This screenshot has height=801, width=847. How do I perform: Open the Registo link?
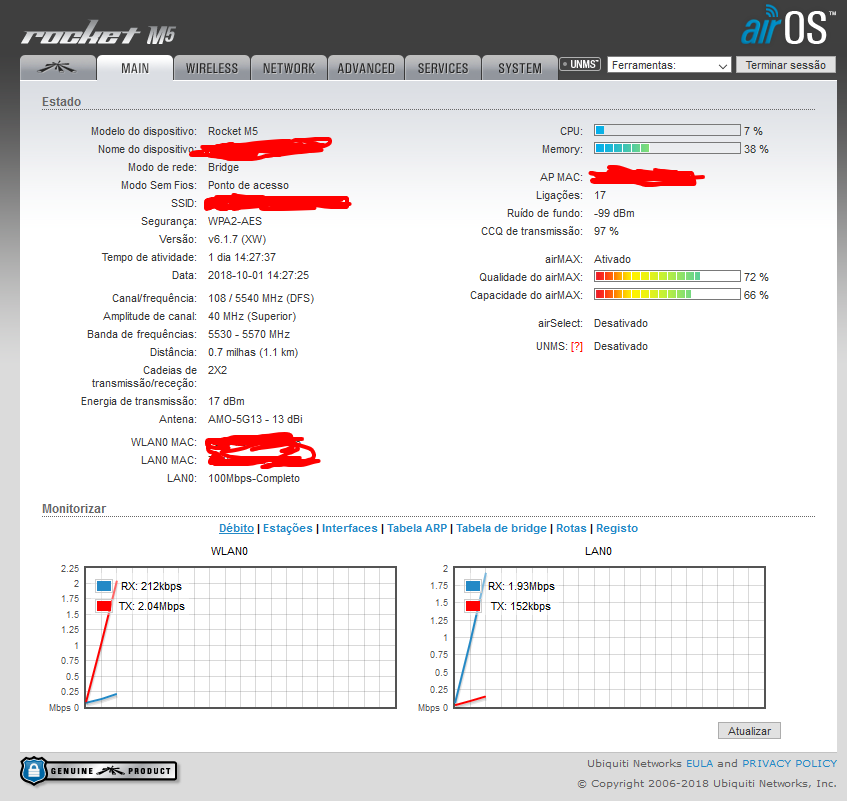617,528
